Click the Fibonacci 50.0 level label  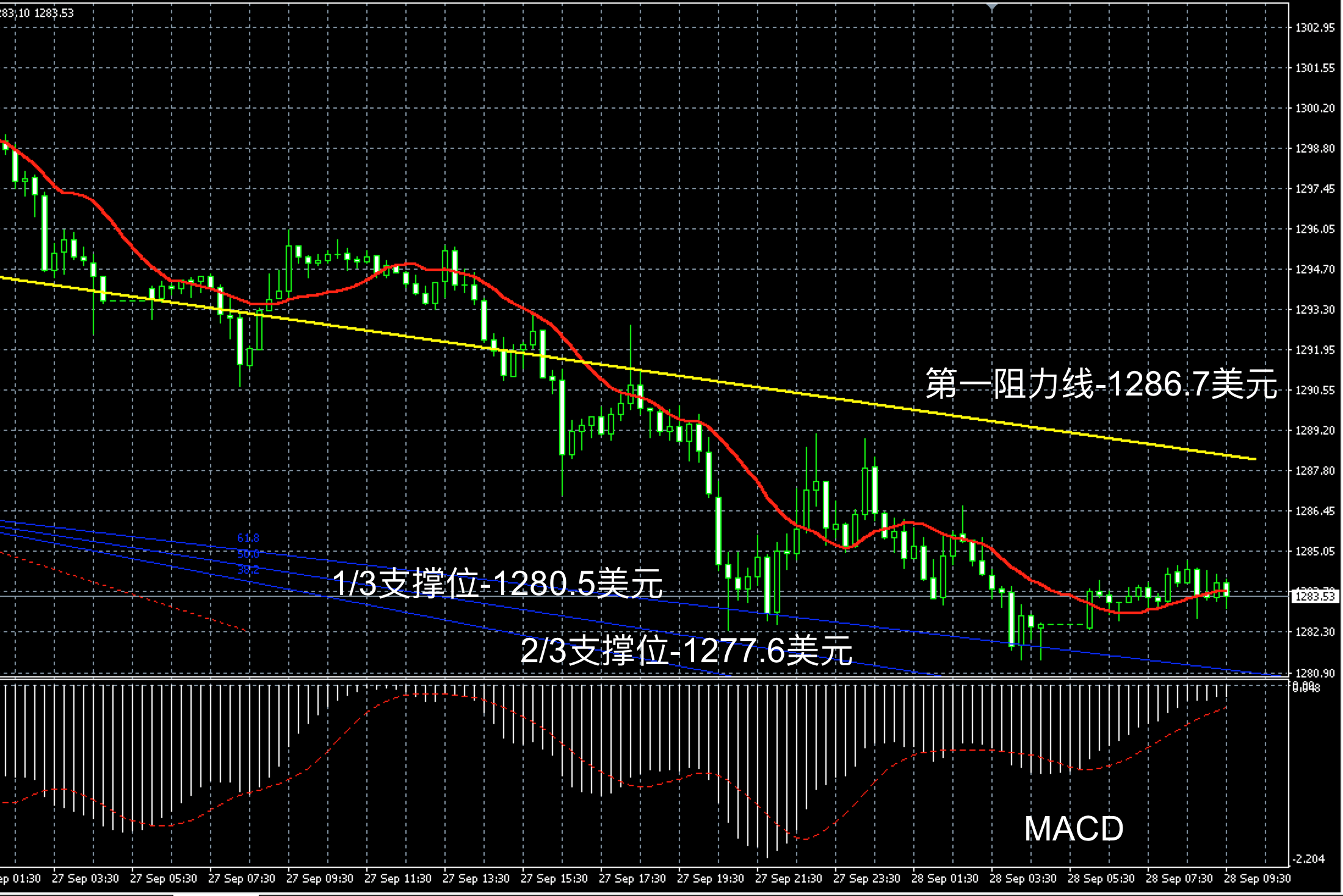click(x=248, y=554)
